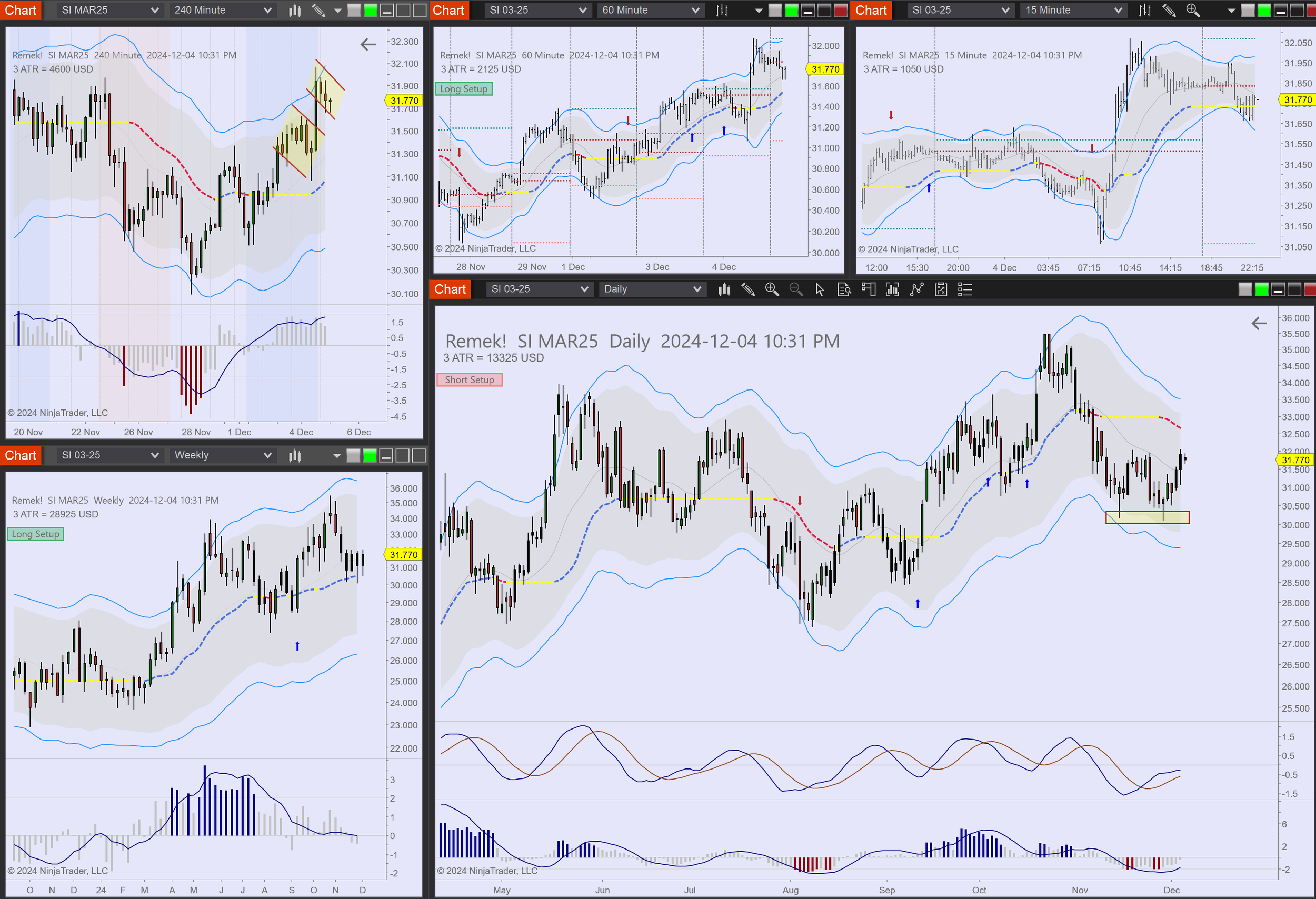Click zoom in icon on Daily chart
This screenshot has width=1316, height=899.
tap(772, 289)
